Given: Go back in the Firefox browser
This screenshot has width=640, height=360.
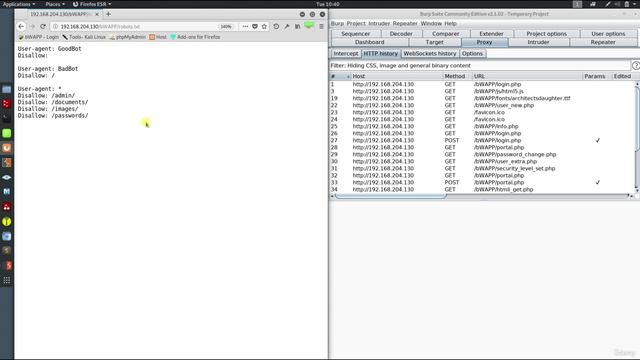Looking at the screenshot, I should (x=21, y=26).
